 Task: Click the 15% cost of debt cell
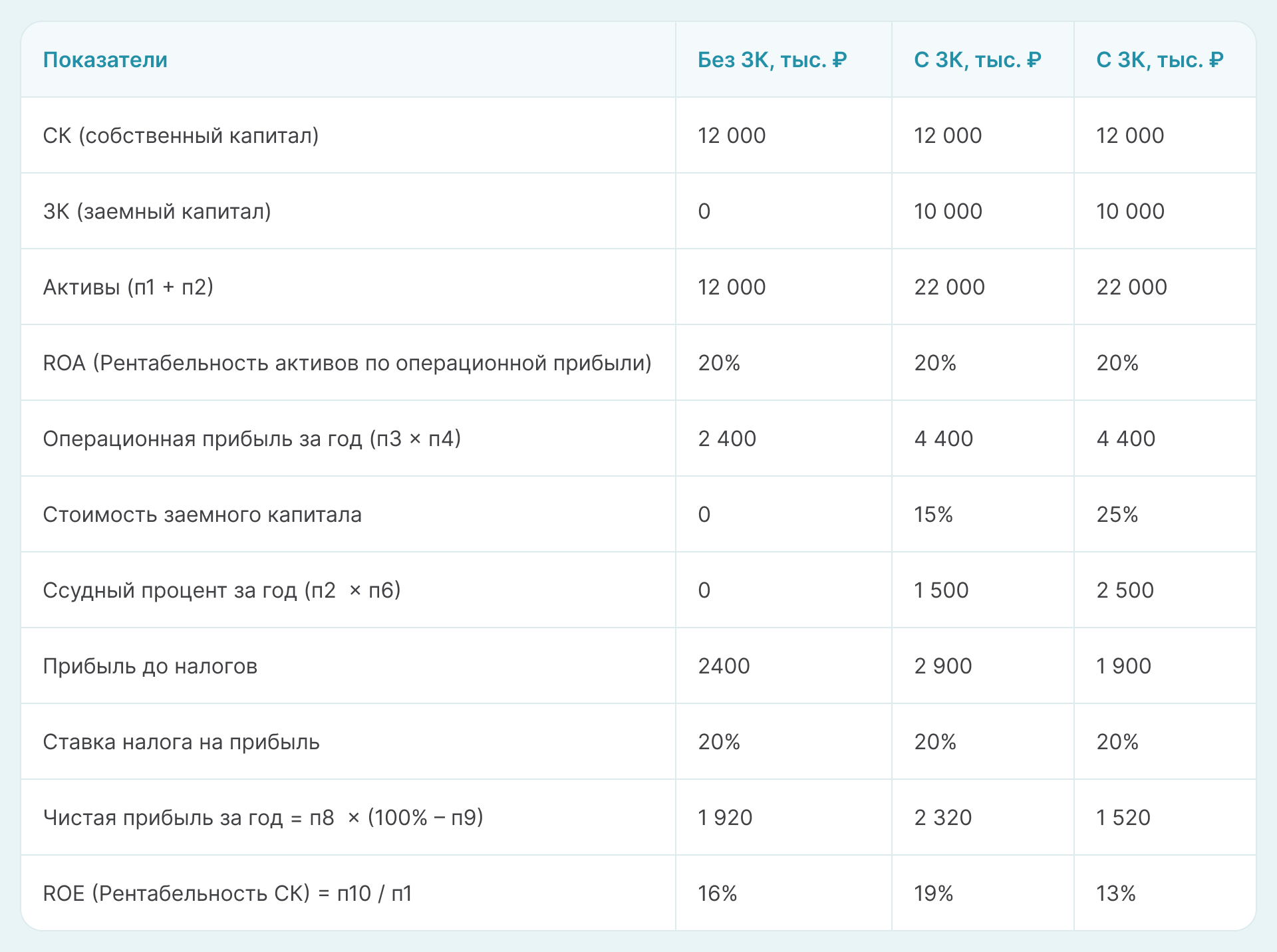pos(933,515)
